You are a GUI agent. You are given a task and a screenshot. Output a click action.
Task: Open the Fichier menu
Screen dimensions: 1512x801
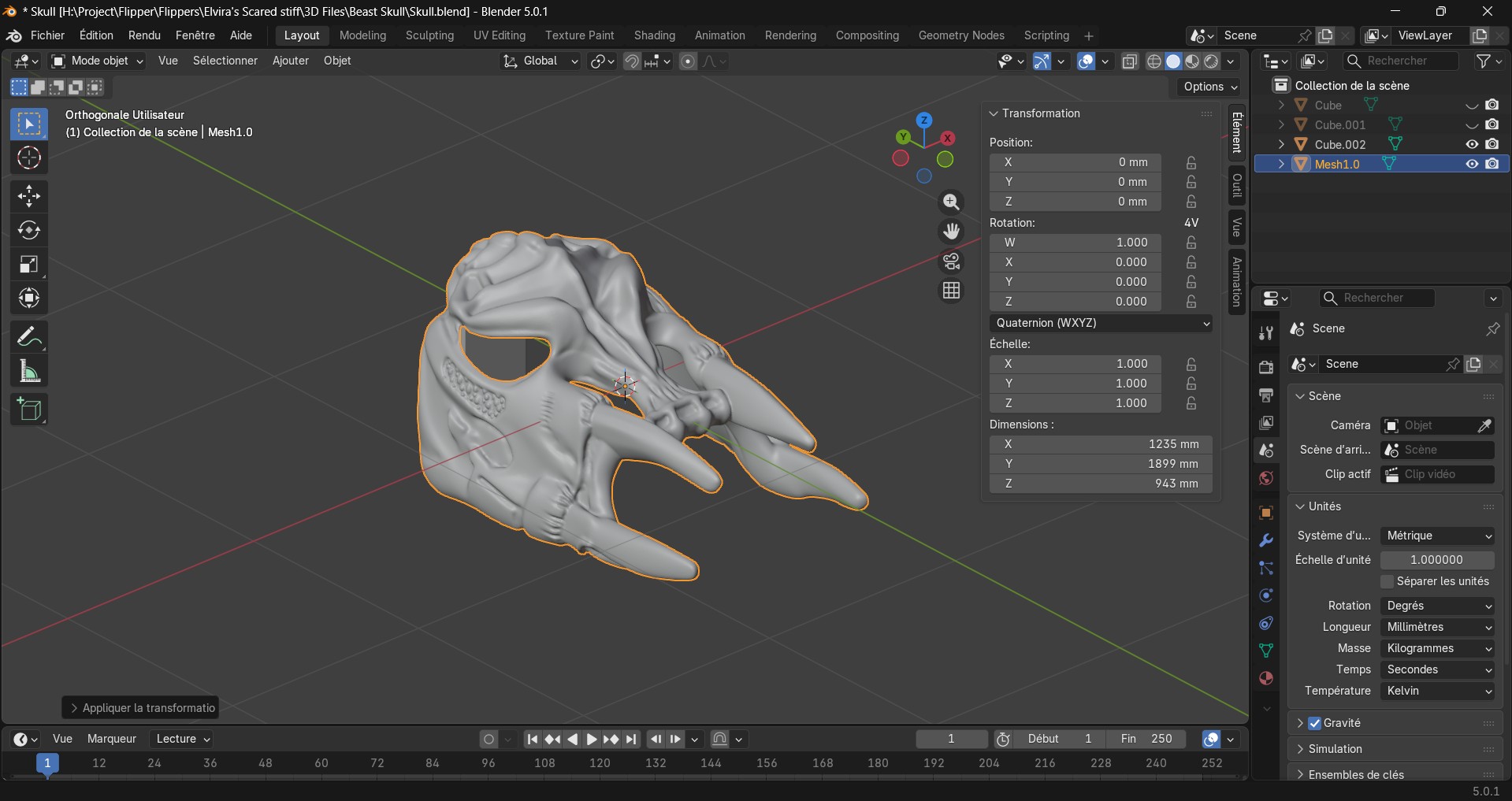tap(47, 35)
